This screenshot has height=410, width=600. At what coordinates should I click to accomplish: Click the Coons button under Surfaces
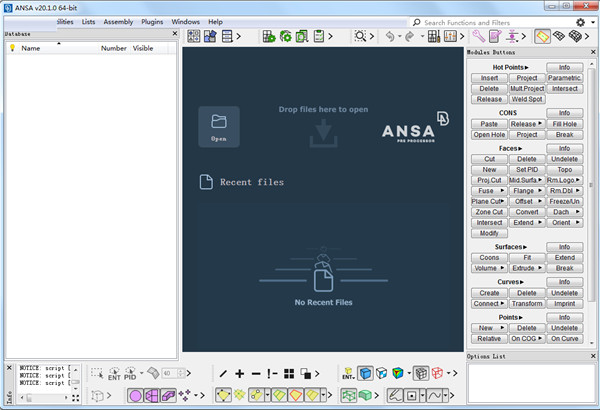pyautogui.click(x=489, y=258)
